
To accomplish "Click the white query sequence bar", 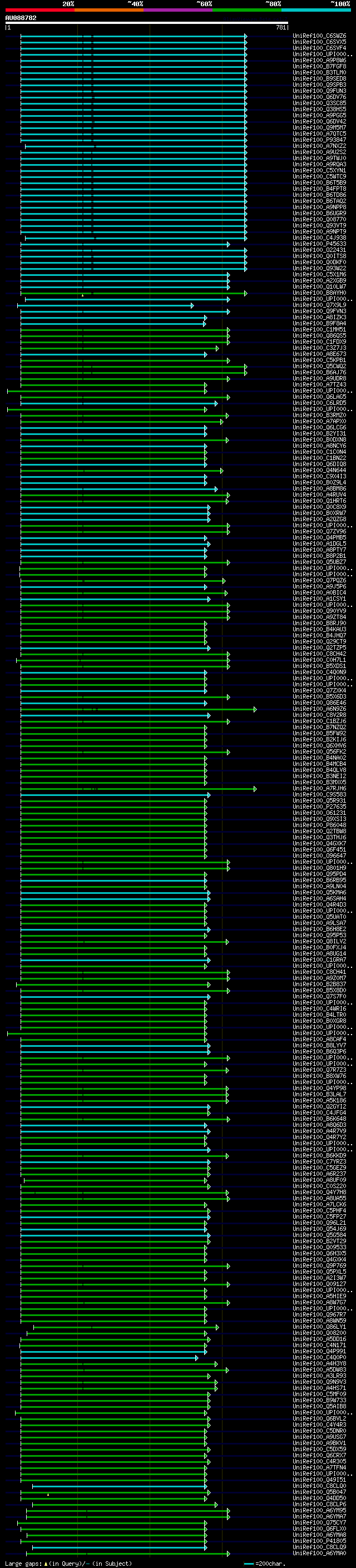I will (147, 23).
